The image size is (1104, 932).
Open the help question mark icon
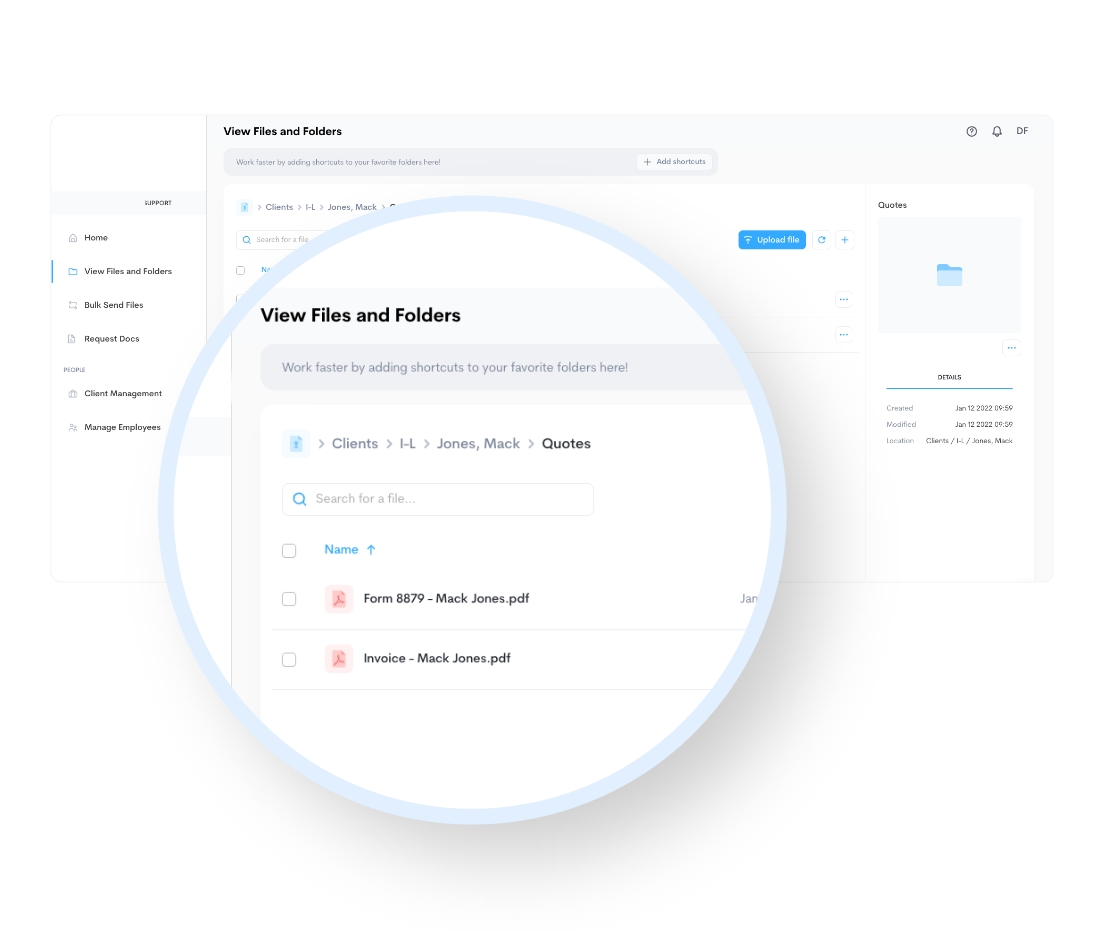click(971, 131)
